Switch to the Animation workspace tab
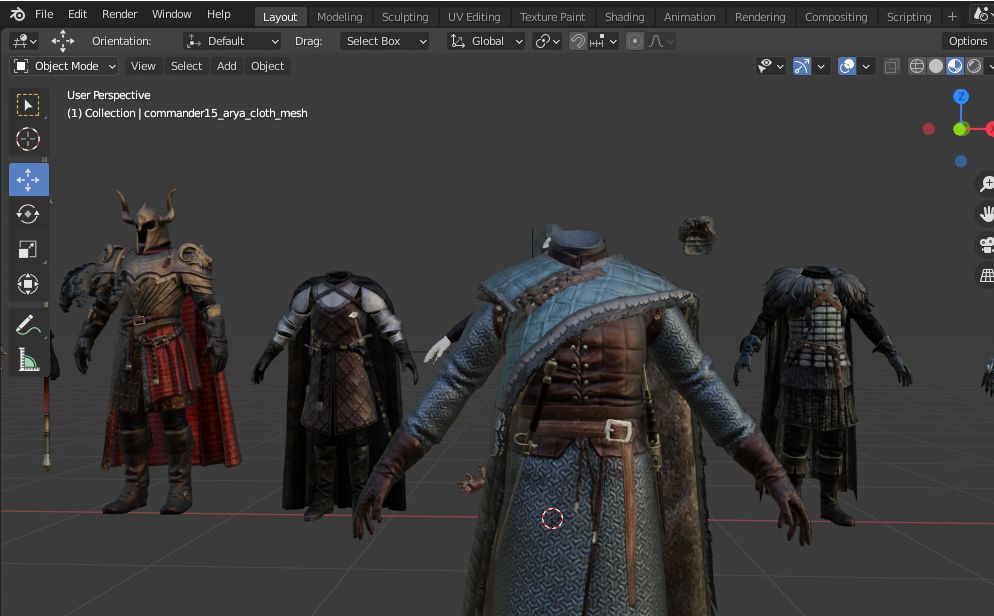Viewport: 994px width, 616px height. pos(690,17)
